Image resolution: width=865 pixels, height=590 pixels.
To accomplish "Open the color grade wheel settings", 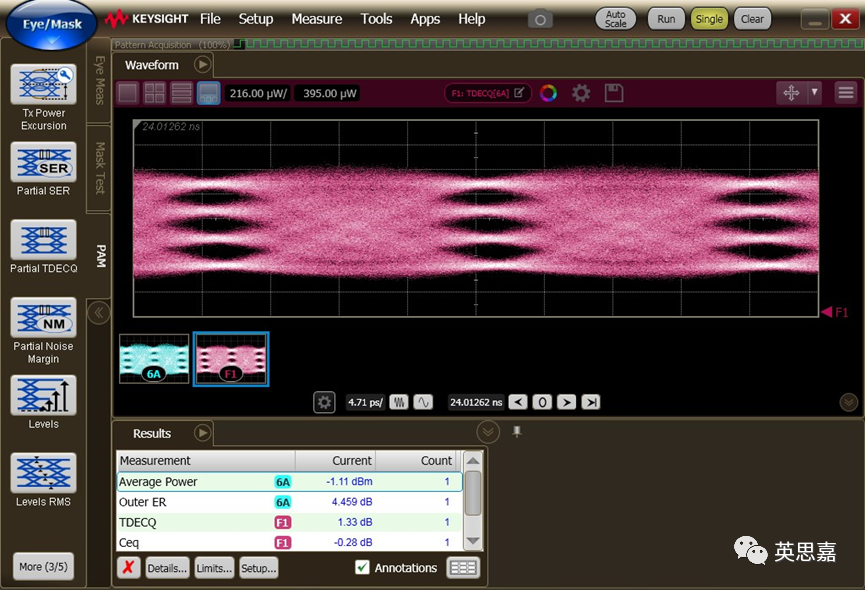I will [548, 93].
